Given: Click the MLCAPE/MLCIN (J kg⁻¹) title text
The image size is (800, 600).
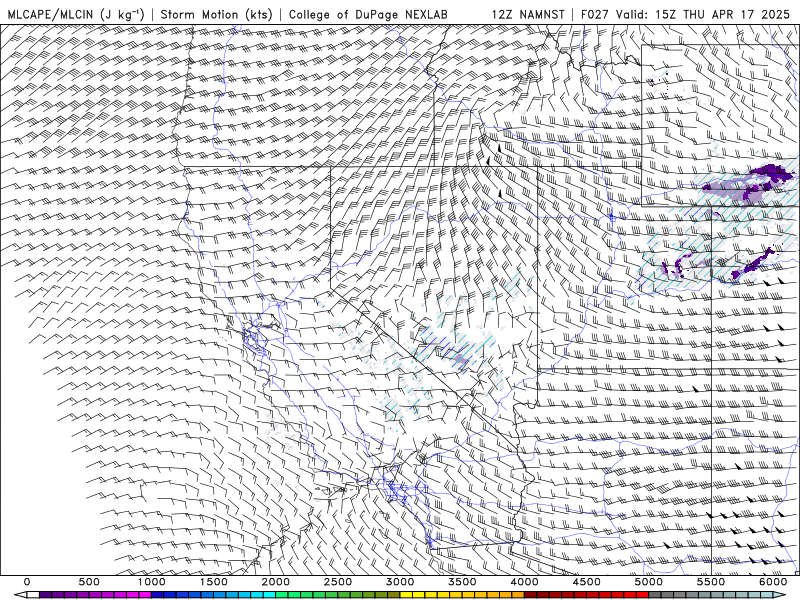Looking at the screenshot, I should click(x=76, y=14).
